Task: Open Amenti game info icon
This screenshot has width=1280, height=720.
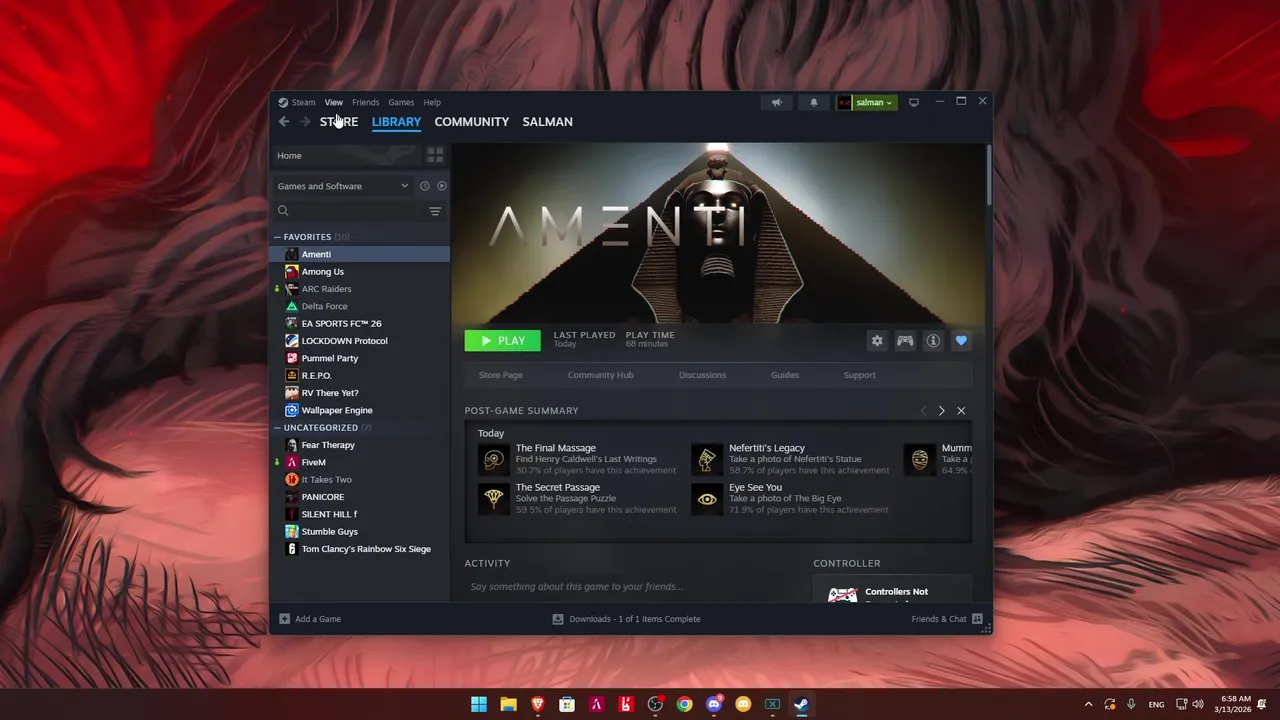Action: pos(933,341)
